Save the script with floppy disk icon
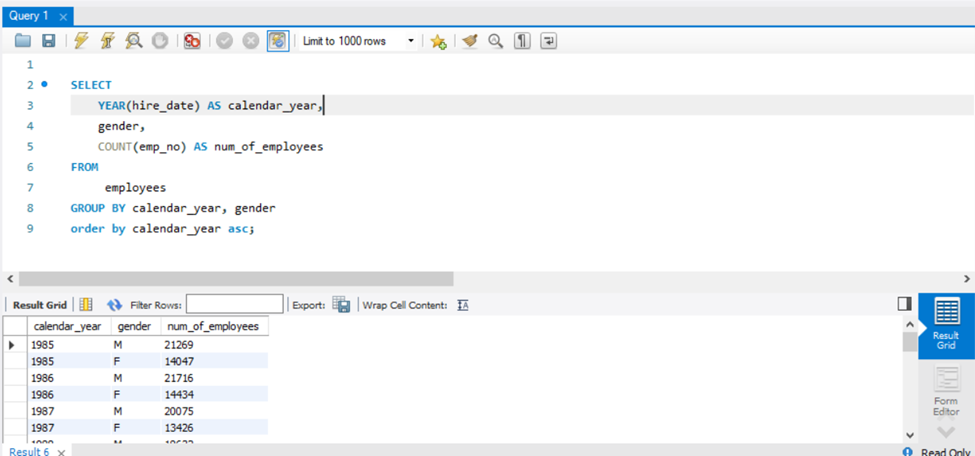This screenshot has height=456, width=975. pyautogui.click(x=49, y=41)
